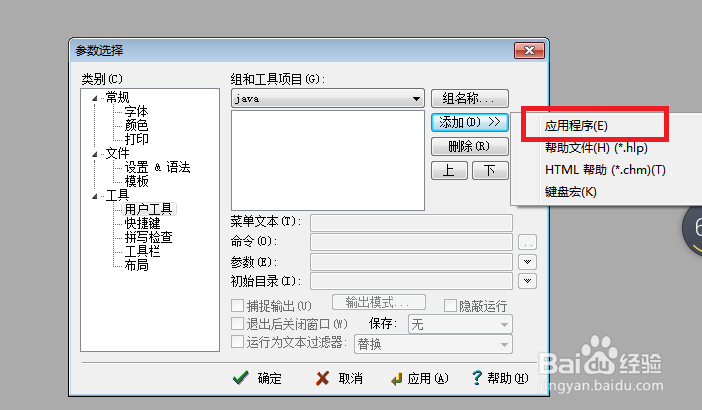702x410 pixels.
Task: Select 字体 in the category tree
Action: [x=136, y=111]
